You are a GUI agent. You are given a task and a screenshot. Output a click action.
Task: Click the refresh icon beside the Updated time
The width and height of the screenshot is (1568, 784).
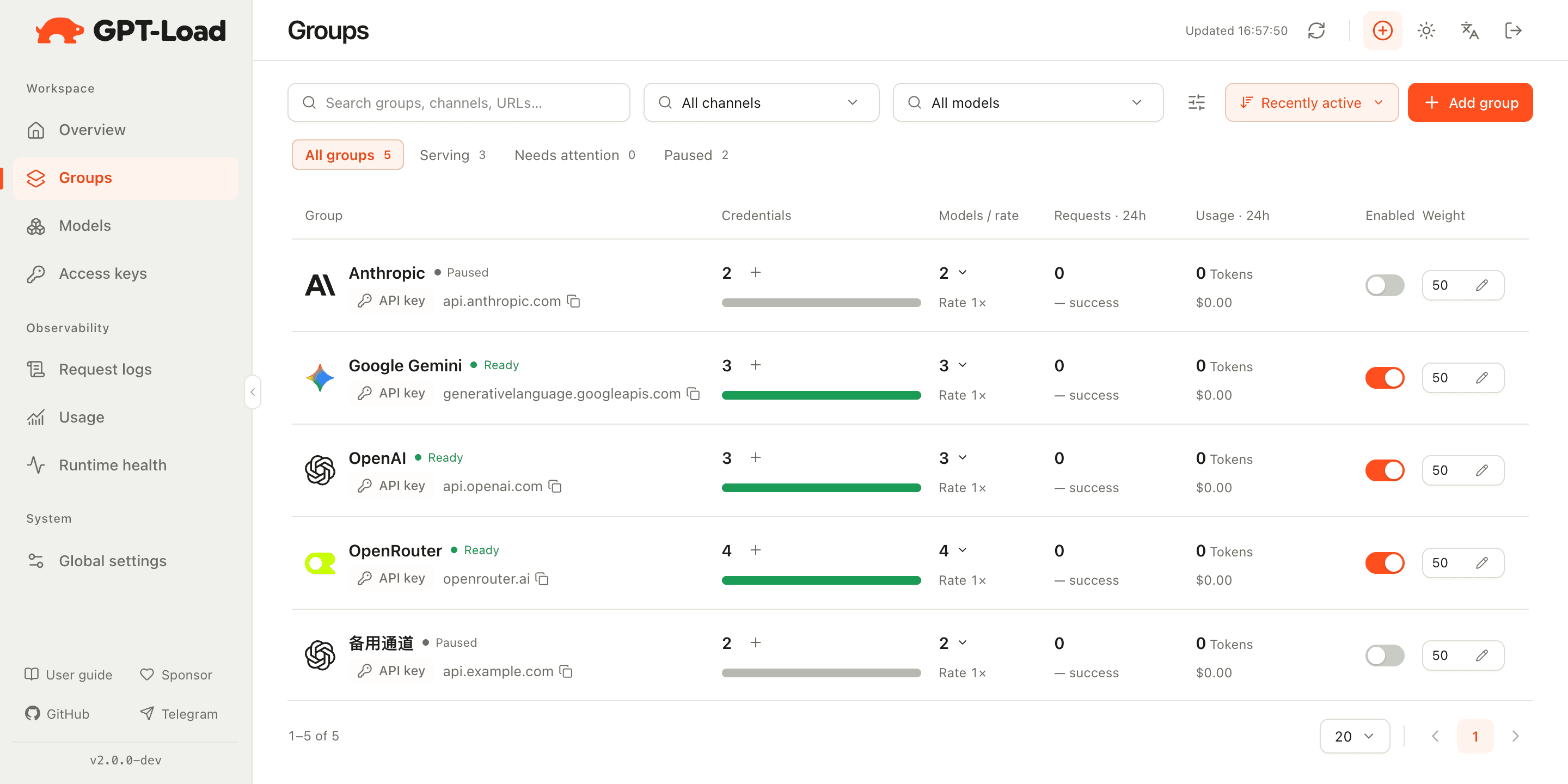point(1316,30)
